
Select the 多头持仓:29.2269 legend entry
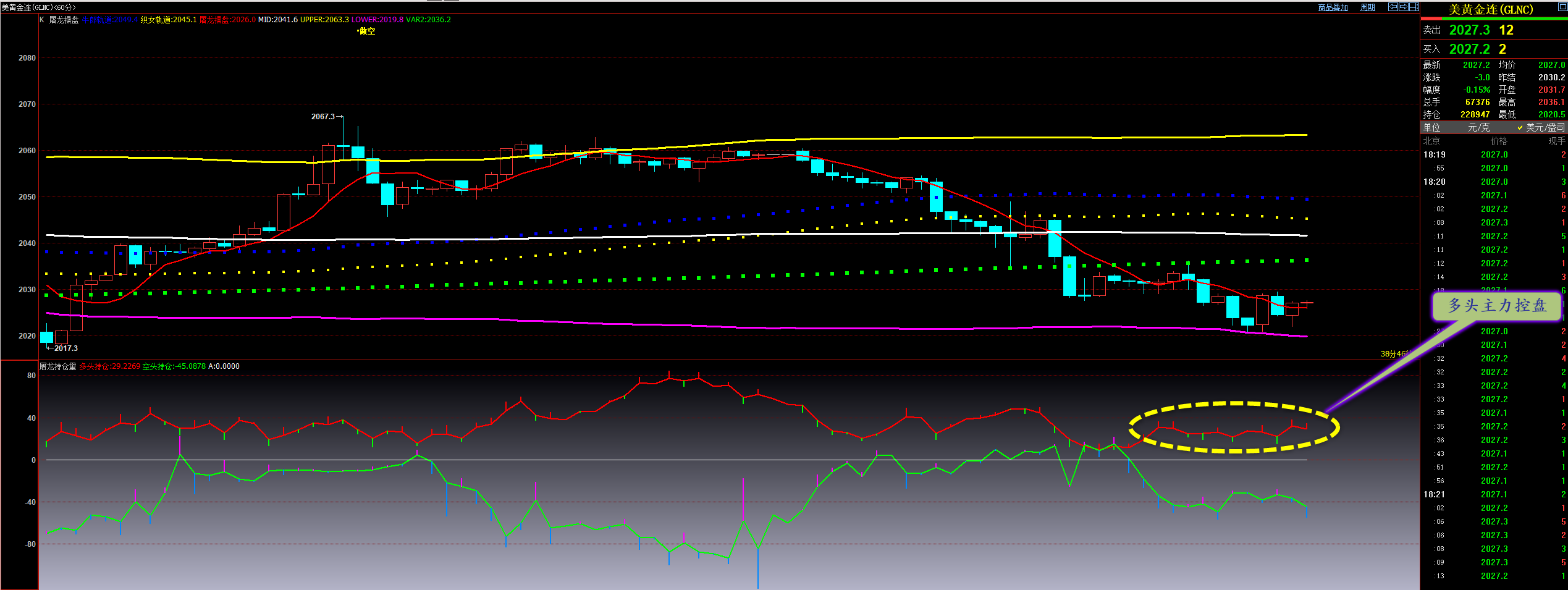coord(110,366)
